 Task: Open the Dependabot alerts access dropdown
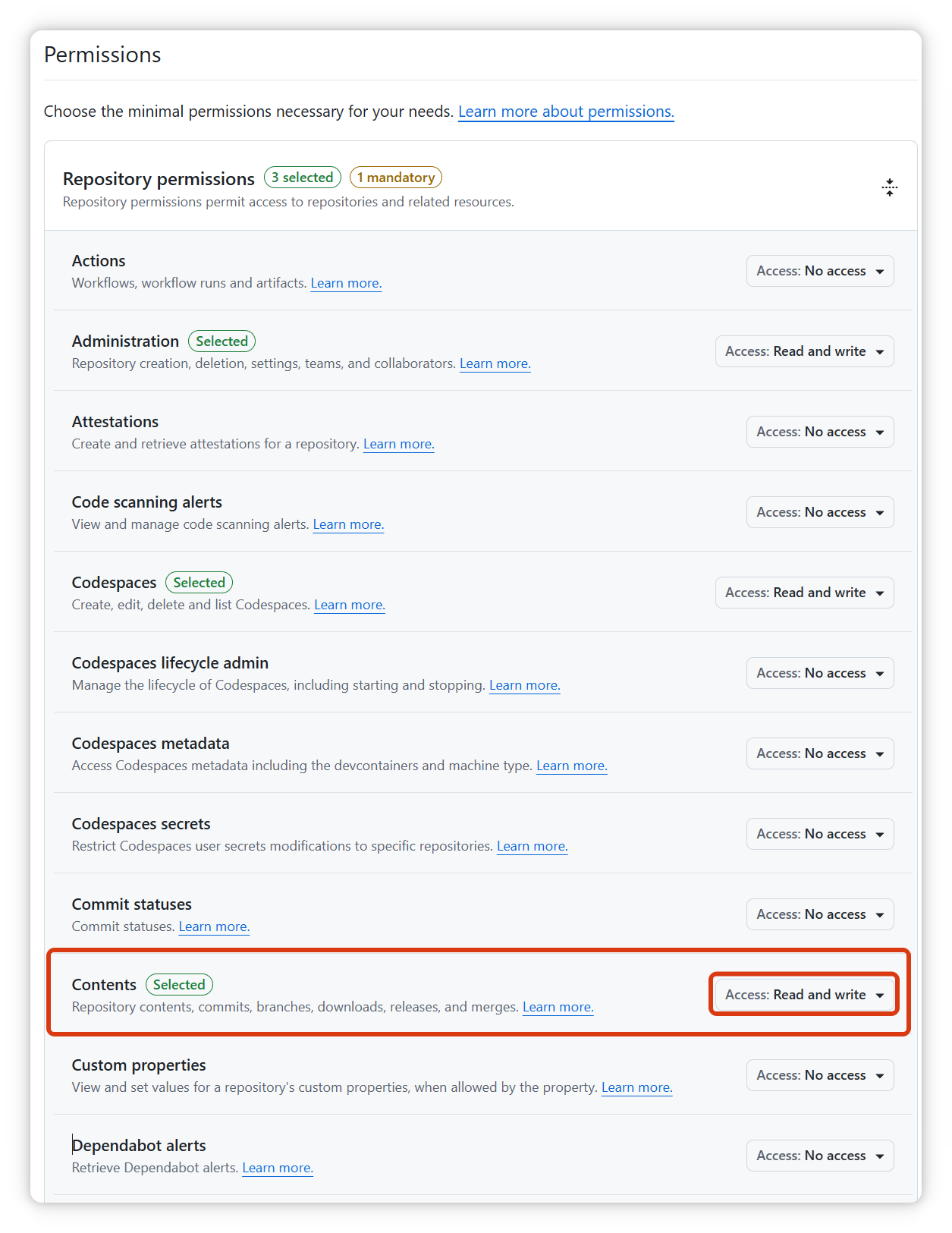pyautogui.click(x=820, y=1156)
